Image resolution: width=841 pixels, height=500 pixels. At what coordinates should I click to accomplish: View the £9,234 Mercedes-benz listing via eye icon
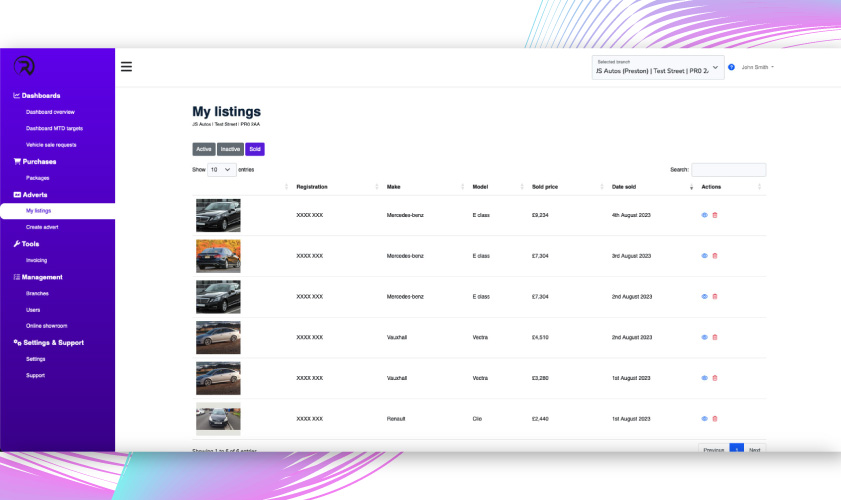(x=704, y=214)
